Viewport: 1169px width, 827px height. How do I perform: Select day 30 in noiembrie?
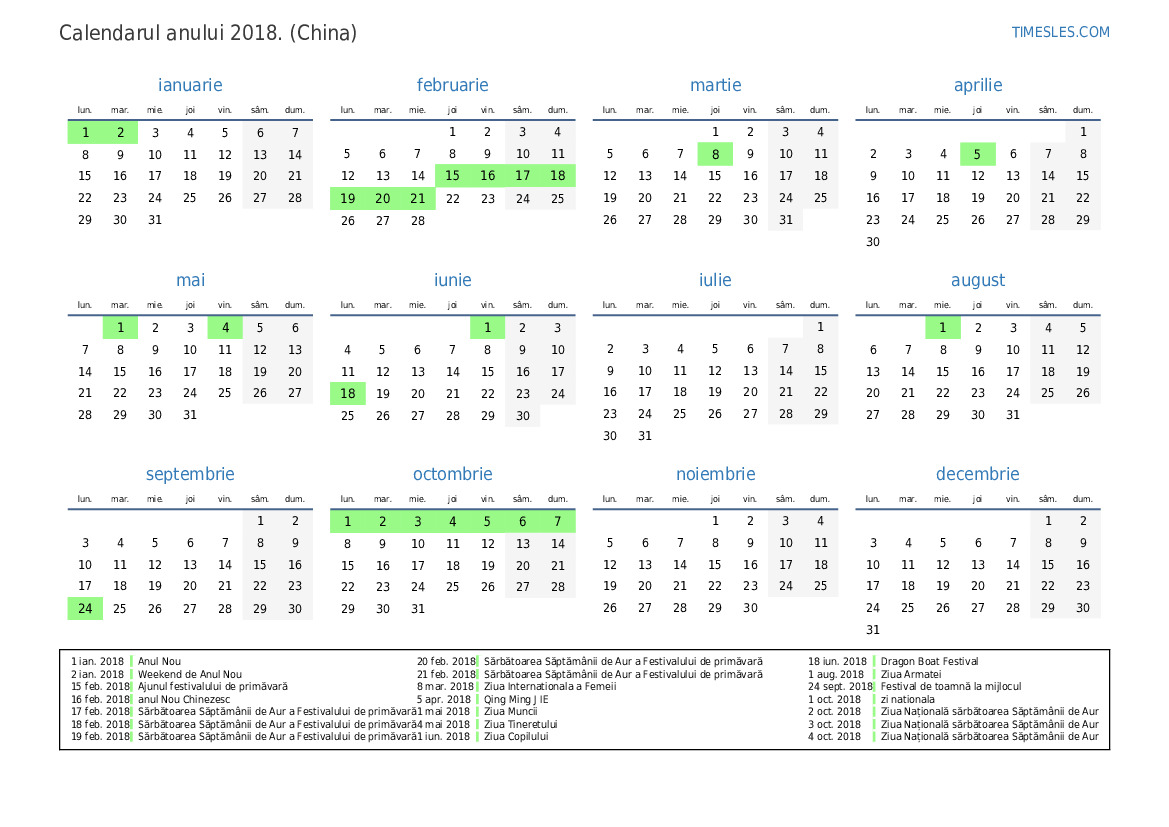pyautogui.click(x=750, y=608)
